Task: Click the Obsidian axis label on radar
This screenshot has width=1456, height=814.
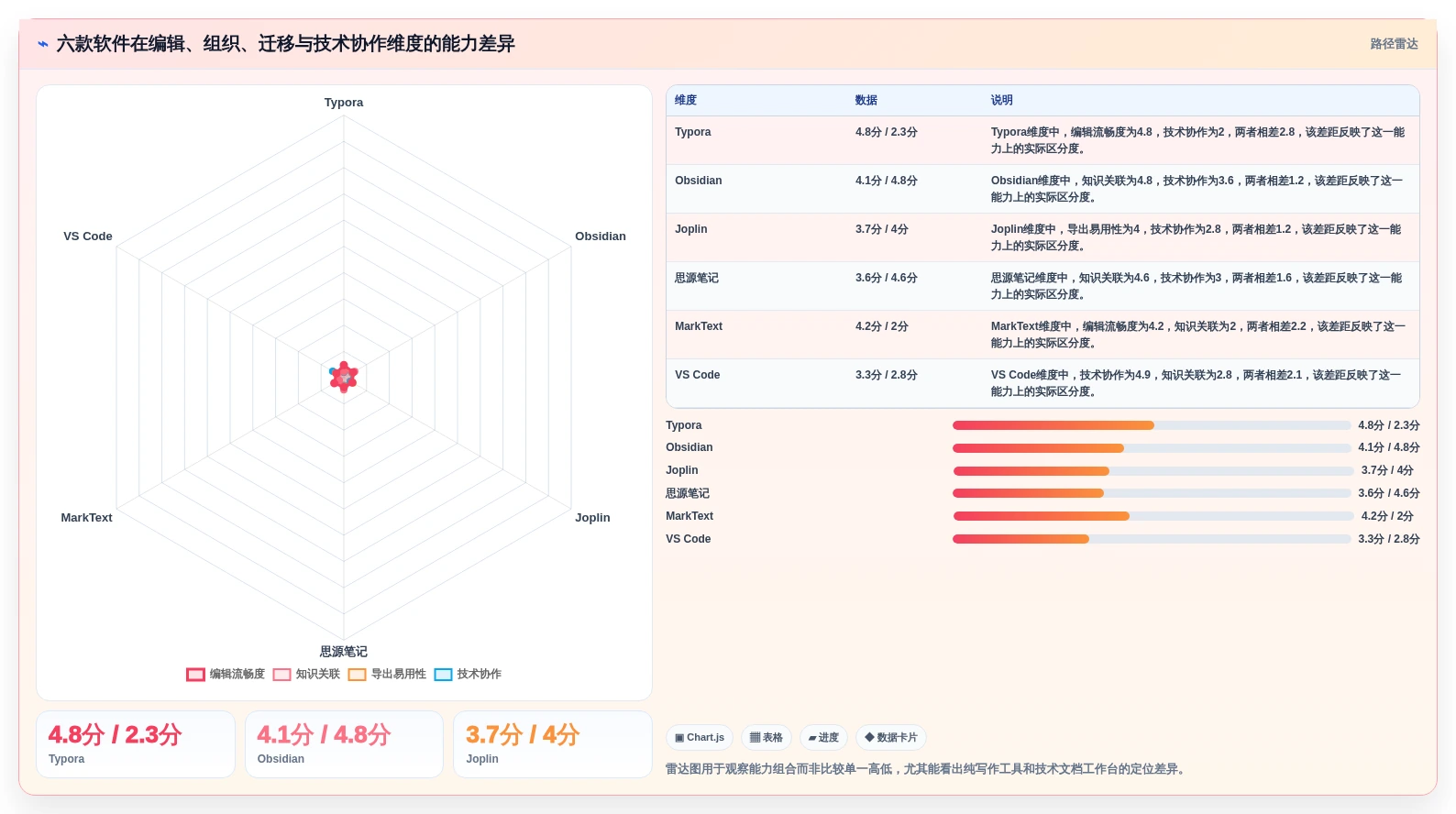Action: [x=601, y=236]
